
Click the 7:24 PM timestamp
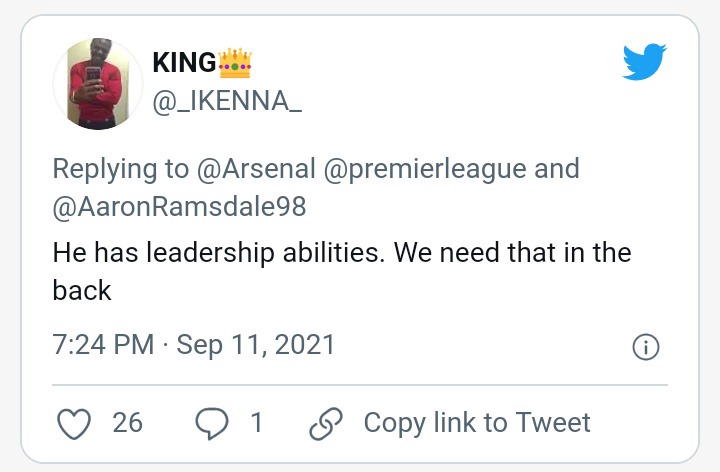point(103,344)
